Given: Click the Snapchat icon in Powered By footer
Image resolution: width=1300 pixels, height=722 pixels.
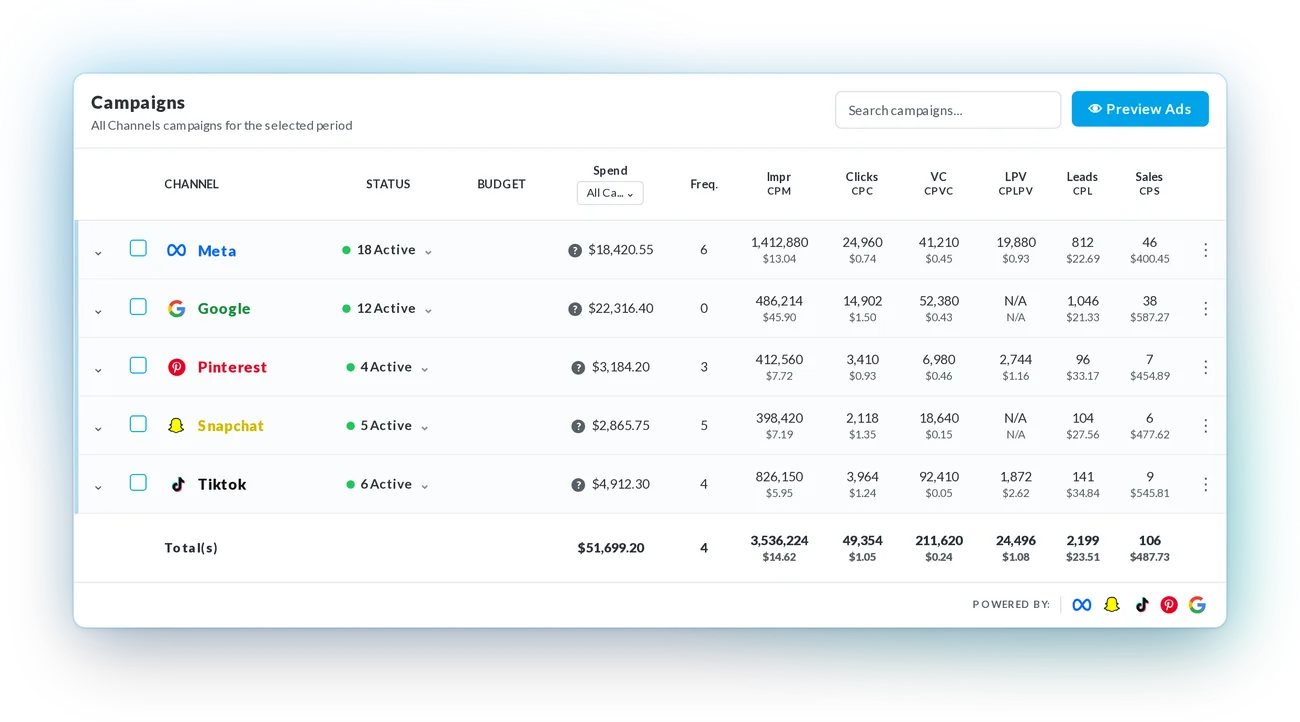Looking at the screenshot, I should [x=1112, y=605].
